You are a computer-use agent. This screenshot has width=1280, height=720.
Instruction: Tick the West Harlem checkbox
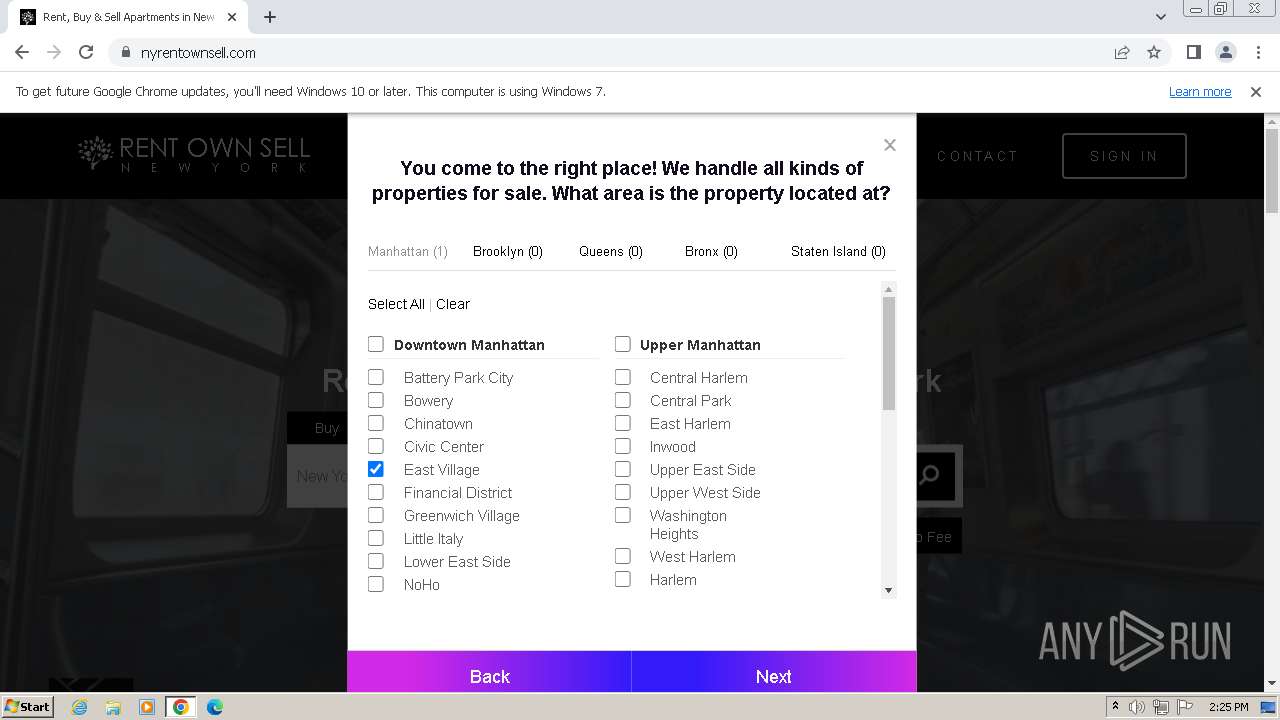pos(623,556)
